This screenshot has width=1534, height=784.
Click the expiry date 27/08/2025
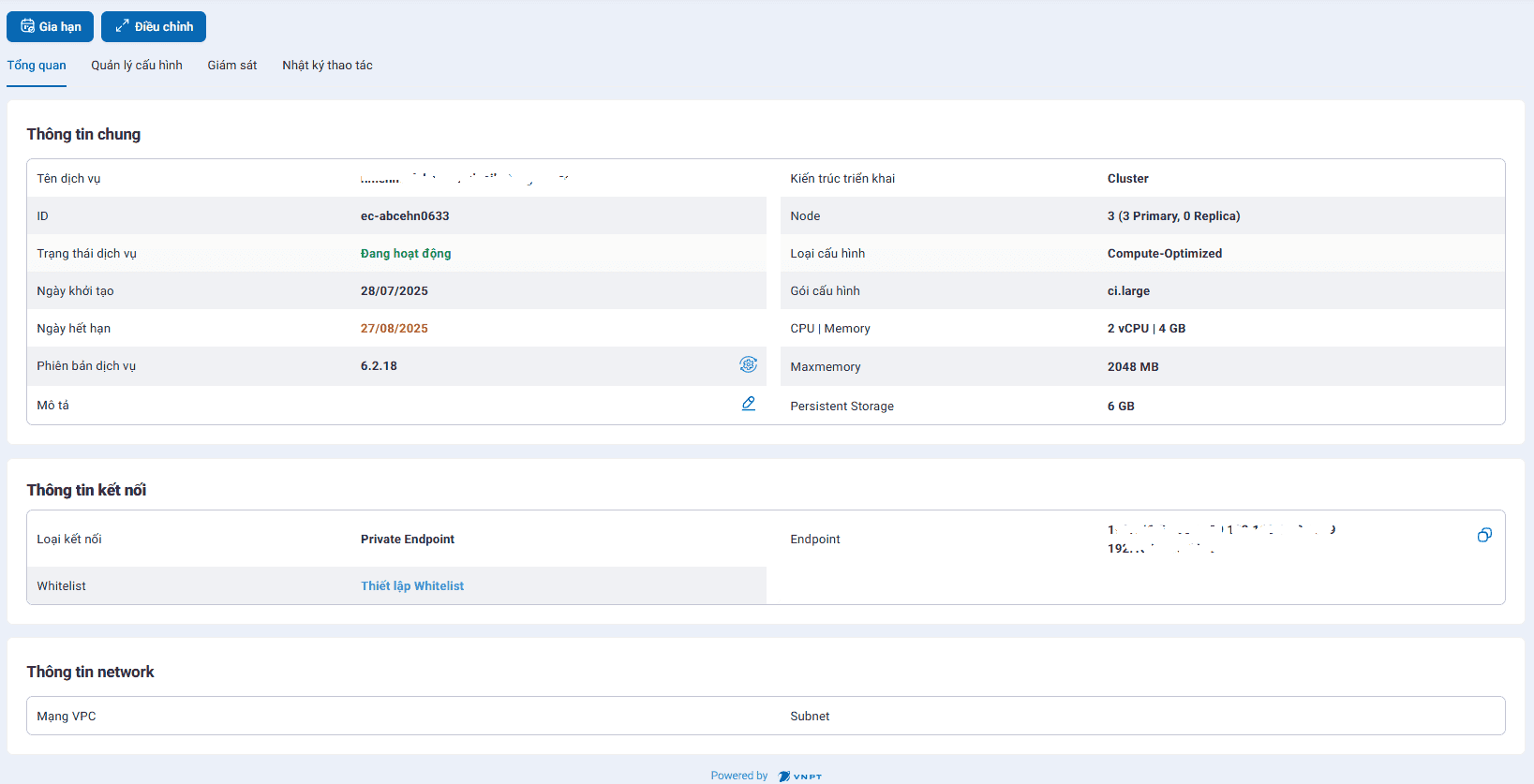pos(395,329)
